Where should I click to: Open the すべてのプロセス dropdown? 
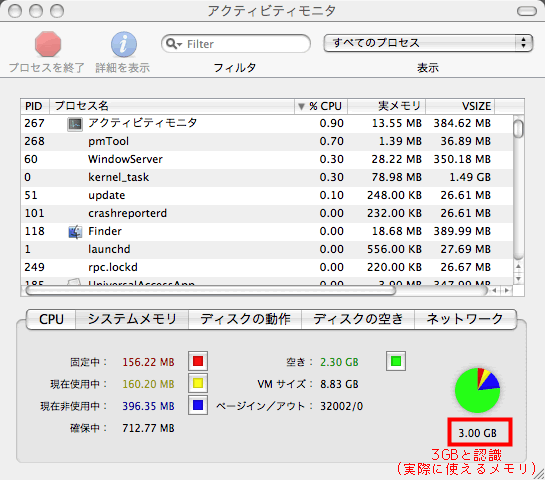point(428,43)
